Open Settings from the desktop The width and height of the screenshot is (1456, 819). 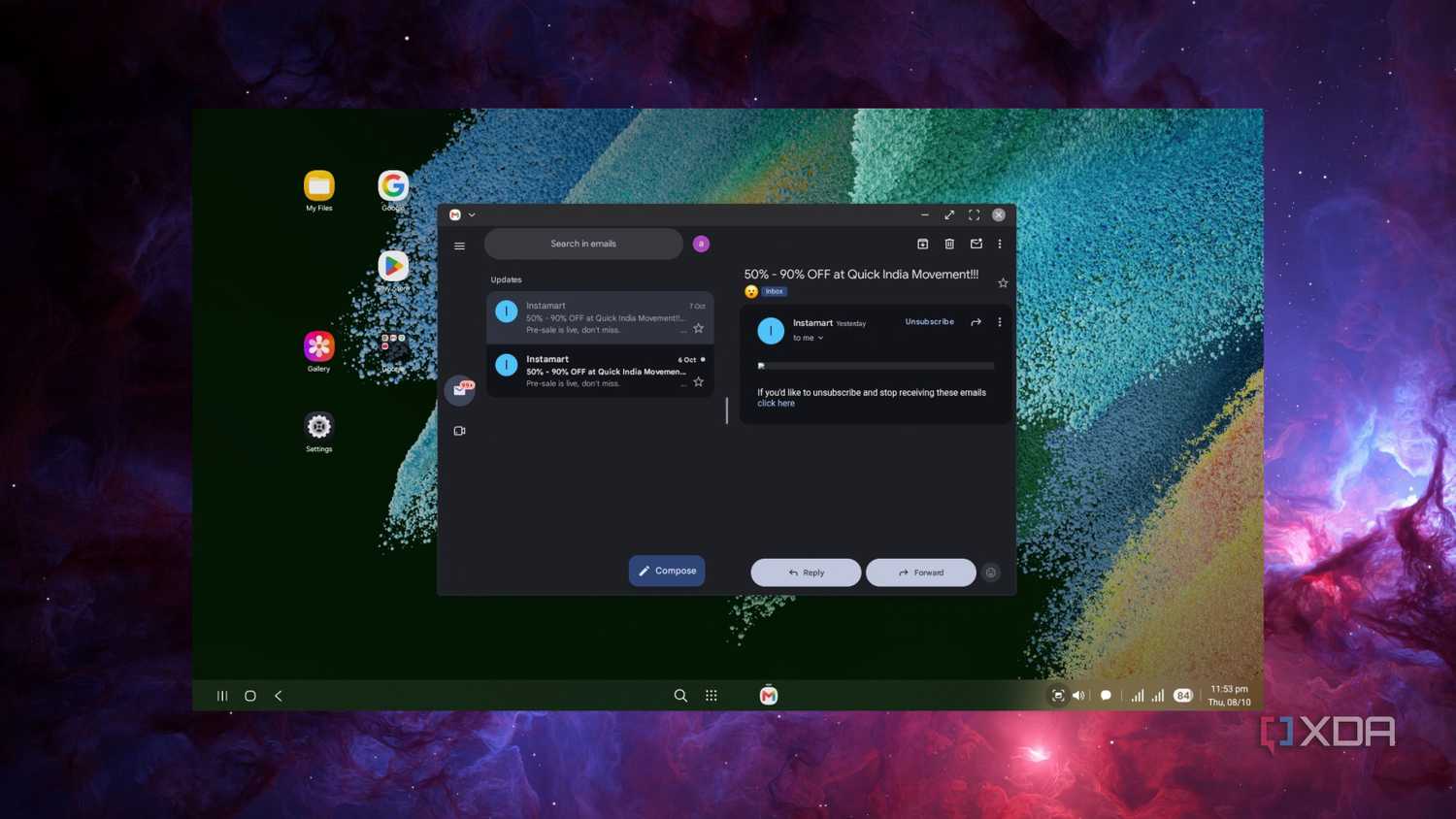319,432
